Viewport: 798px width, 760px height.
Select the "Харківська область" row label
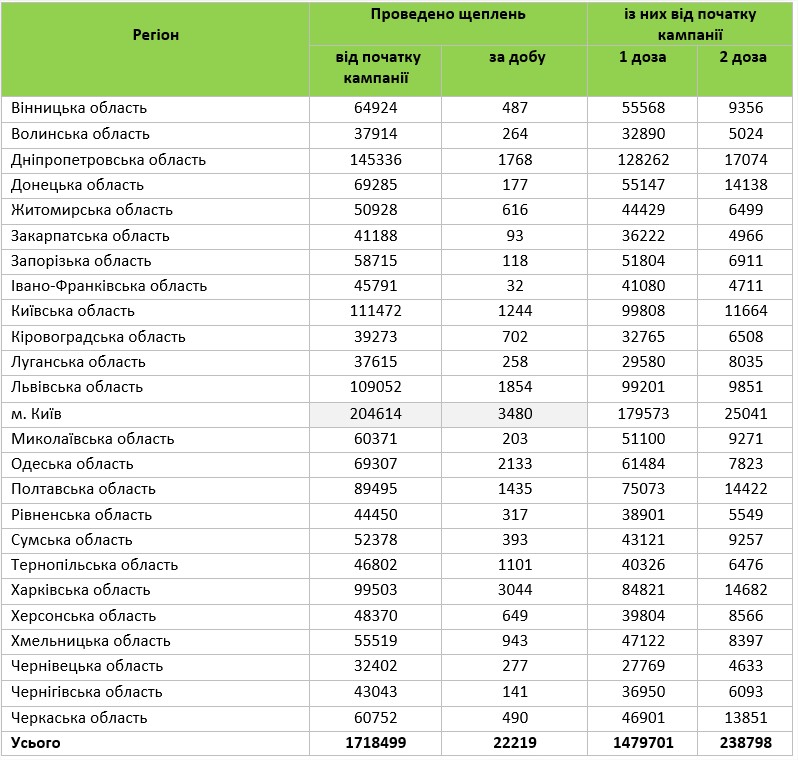pos(80,590)
